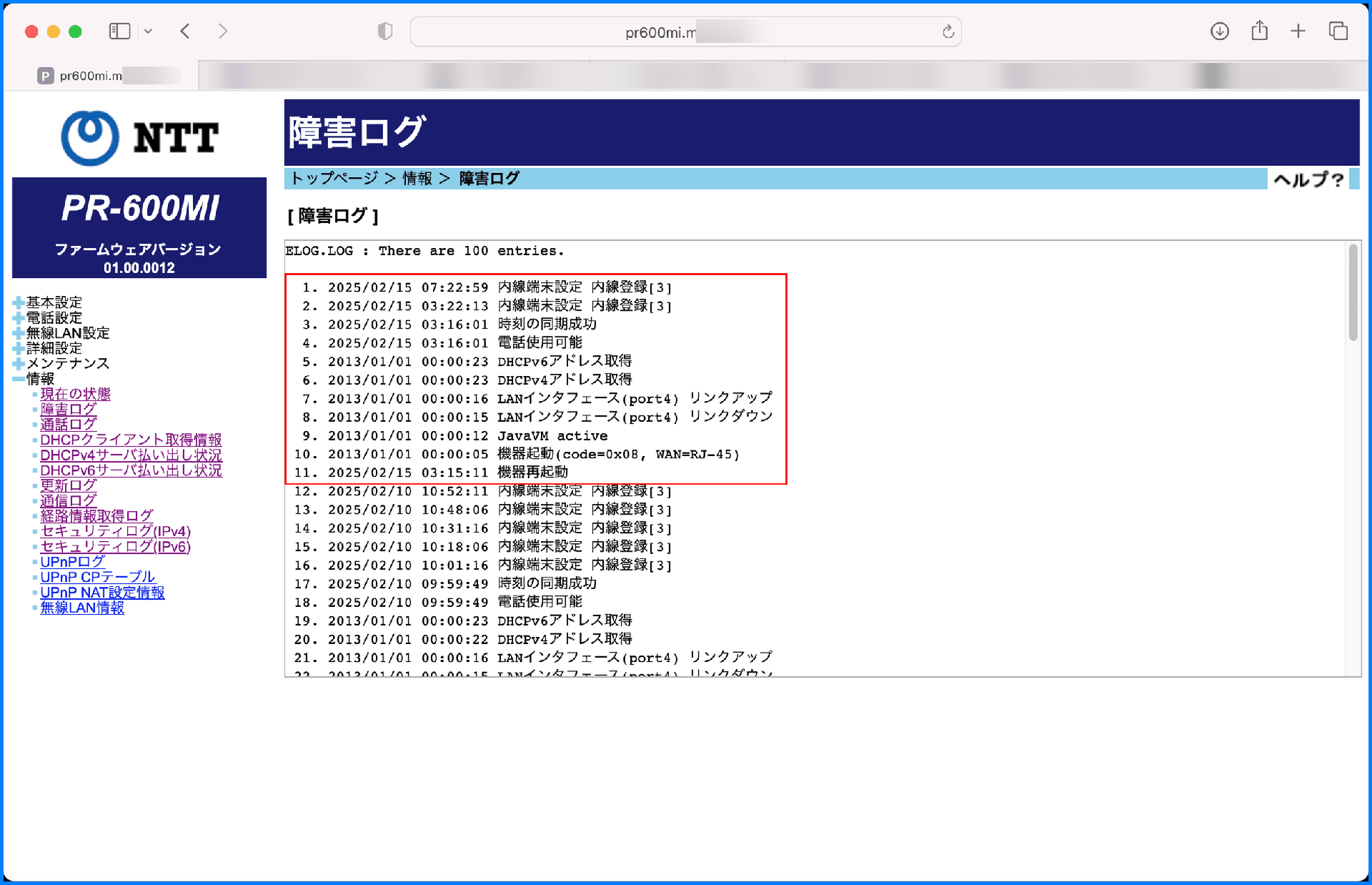
Task: Expand the 無線LAN設定 menu
Action: (61, 333)
